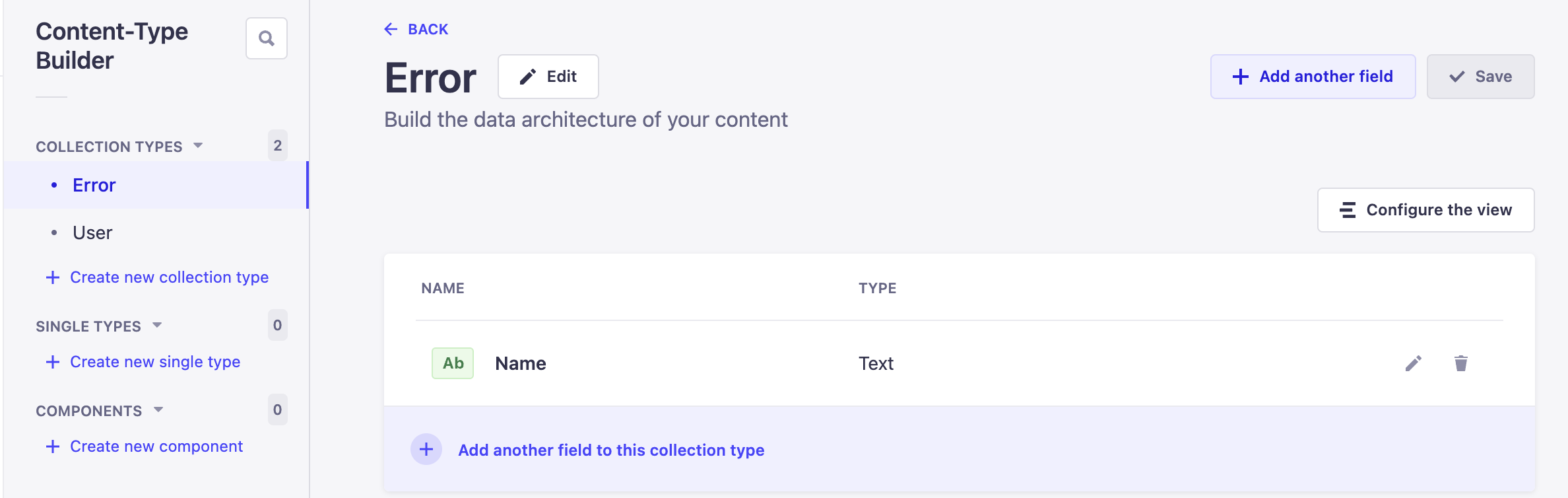Click the Configure the view settings icon
This screenshot has height=498, width=1568.
pyautogui.click(x=1346, y=209)
